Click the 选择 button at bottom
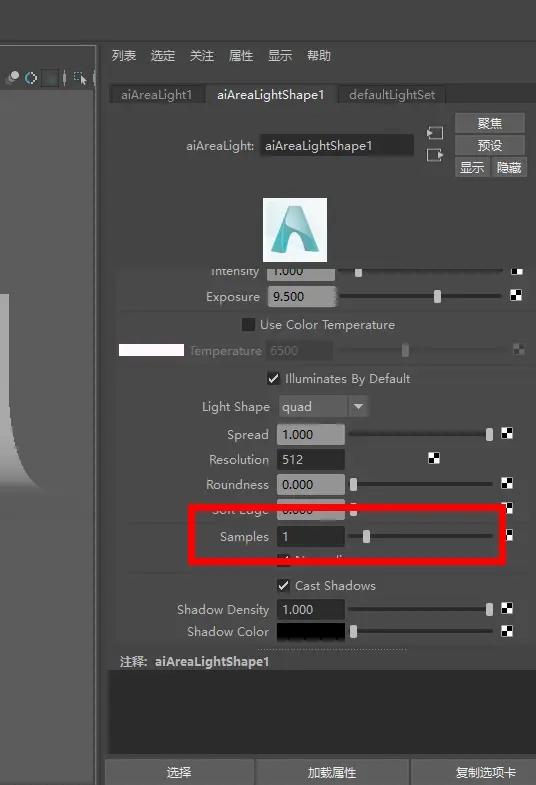 [x=179, y=772]
